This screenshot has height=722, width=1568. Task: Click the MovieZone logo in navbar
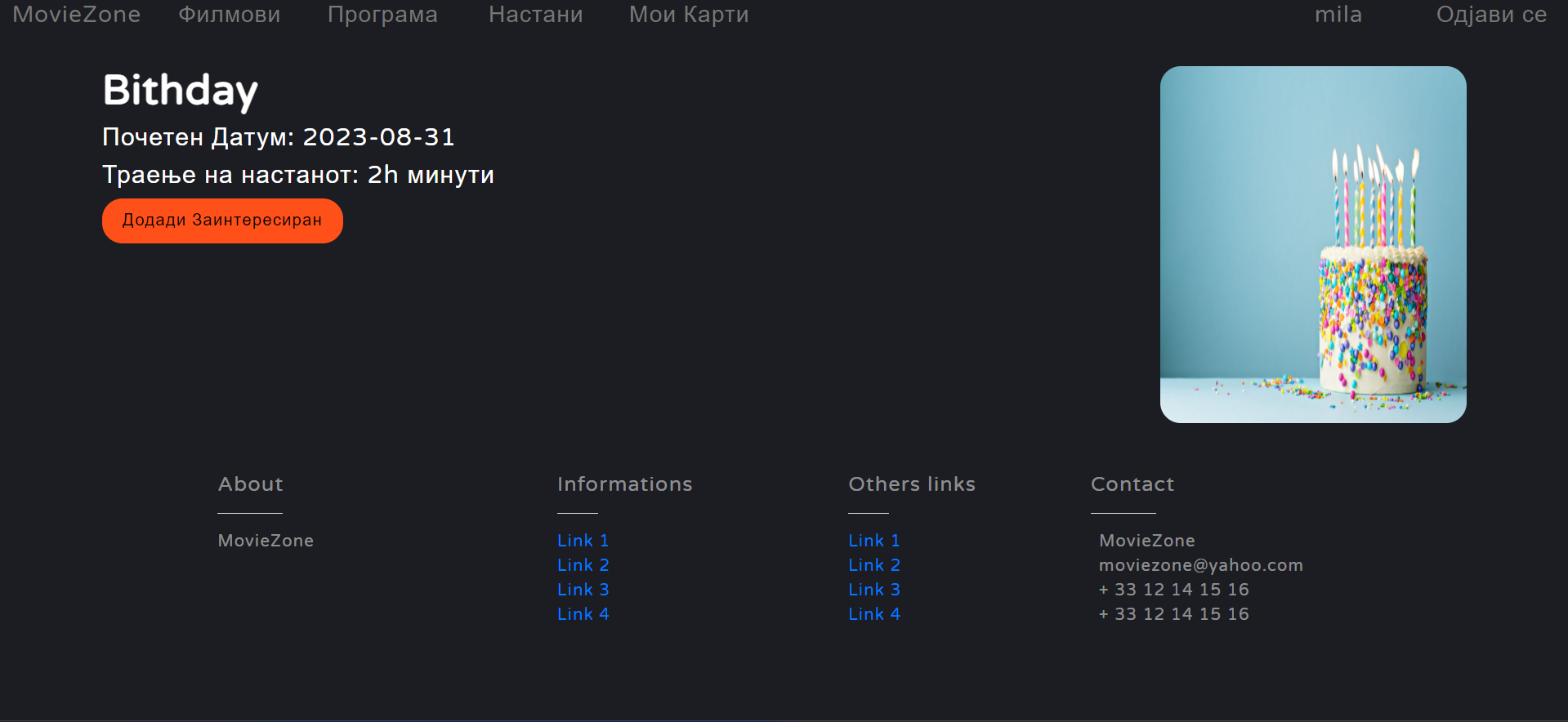click(x=76, y=15)
